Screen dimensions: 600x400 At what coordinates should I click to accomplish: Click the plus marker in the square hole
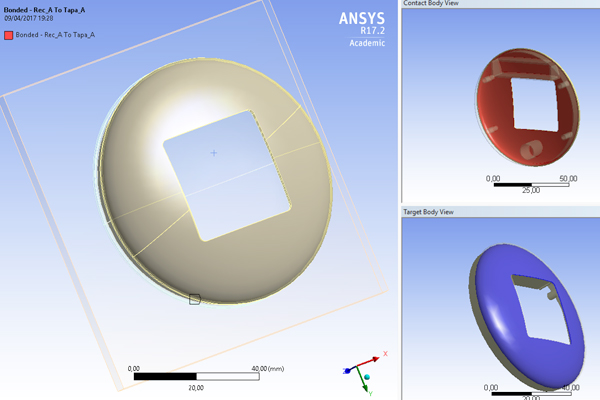coord(213,152)
